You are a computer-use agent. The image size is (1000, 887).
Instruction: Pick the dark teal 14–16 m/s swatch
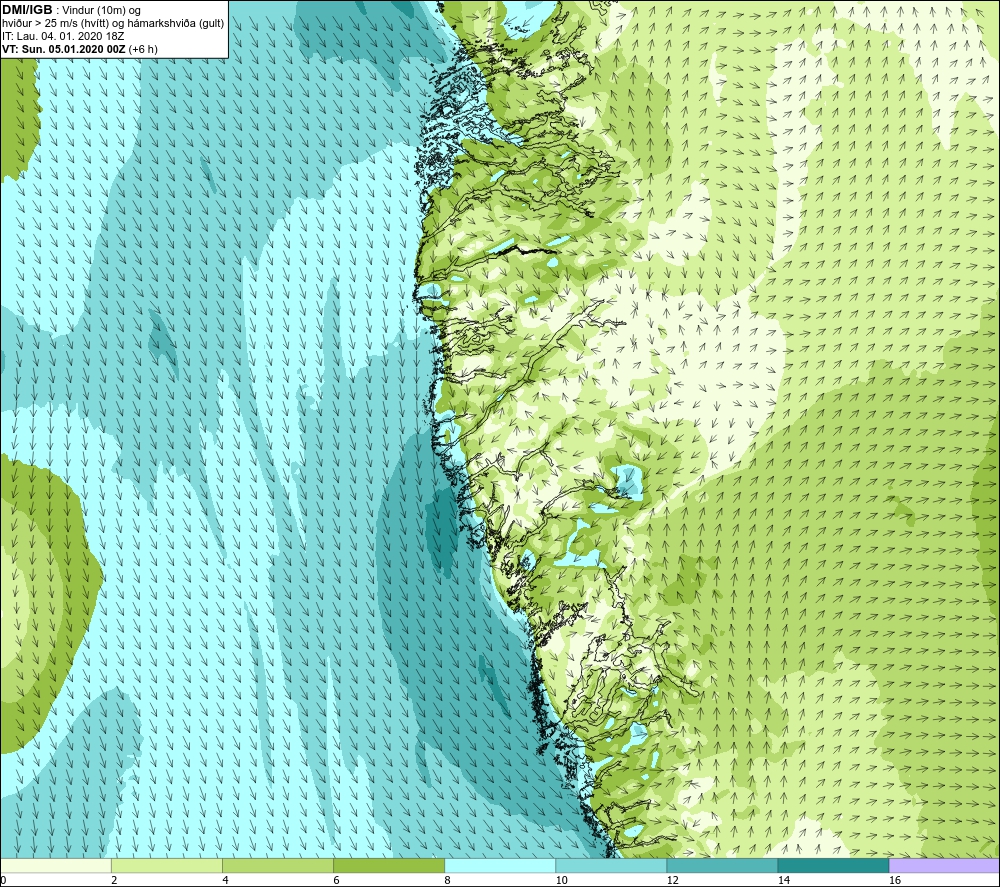click(x=833, y=866)
